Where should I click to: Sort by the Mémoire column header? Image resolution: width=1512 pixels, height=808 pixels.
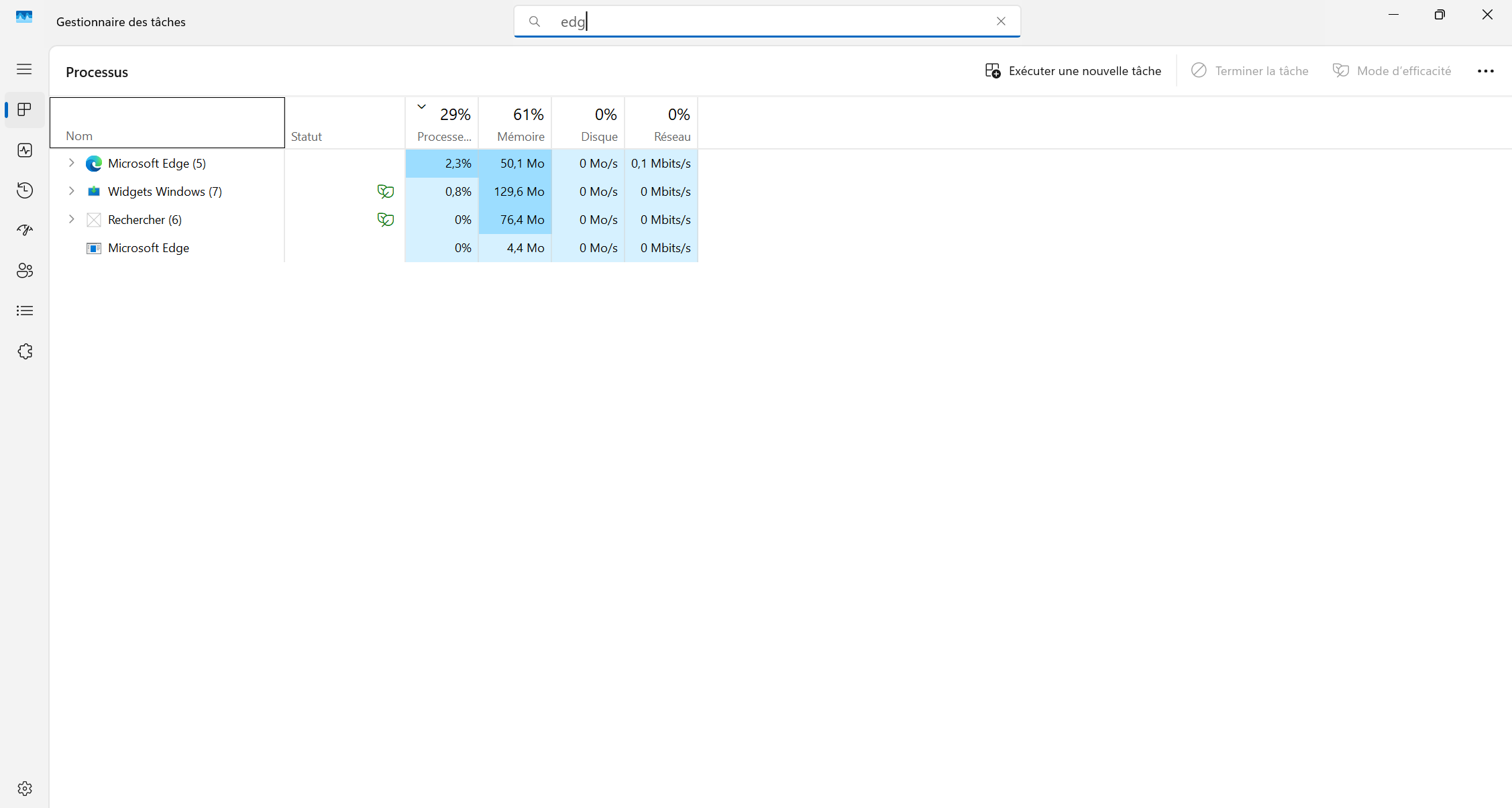coord(515,123)
